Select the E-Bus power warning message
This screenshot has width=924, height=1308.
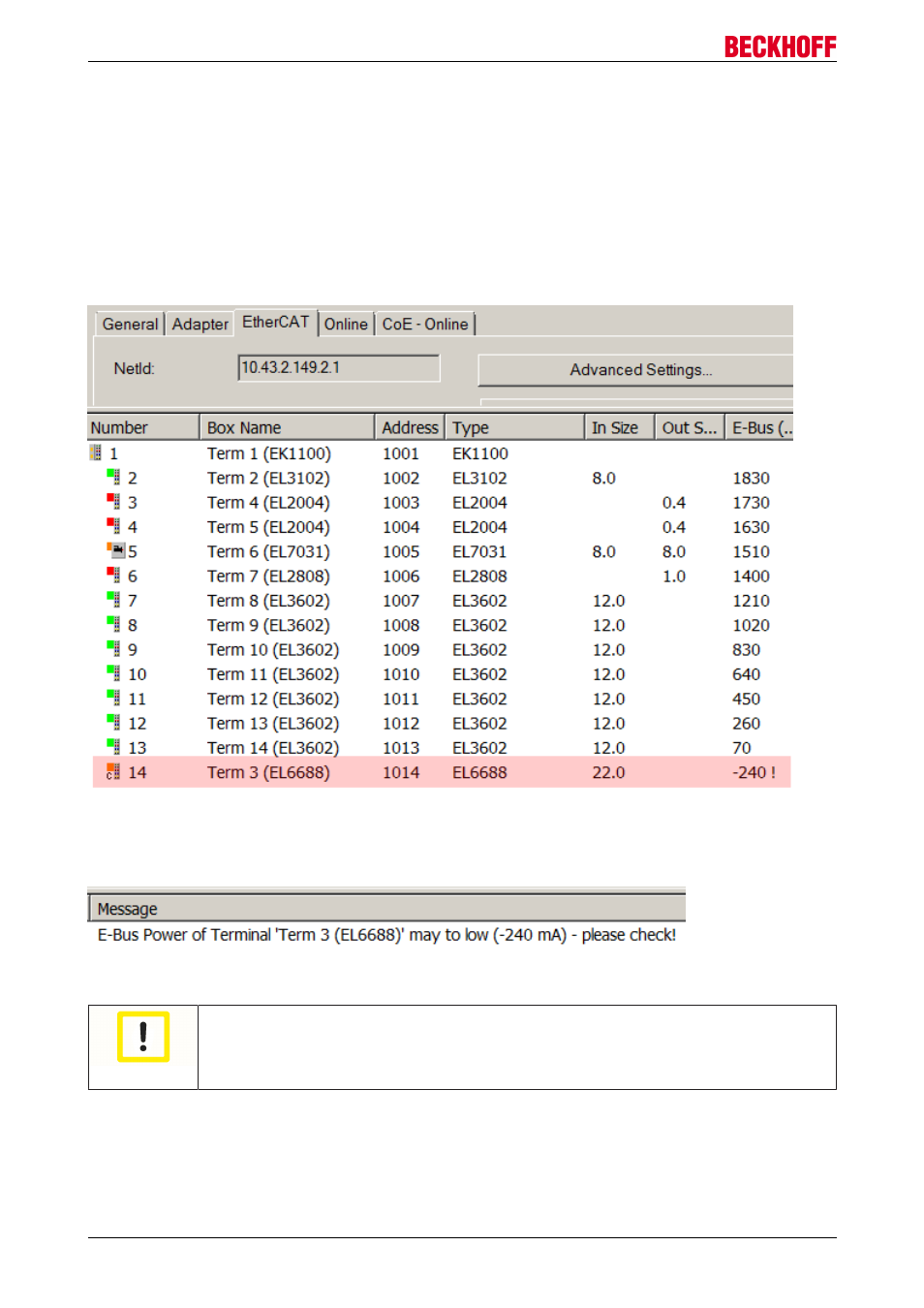(x=386, y=935)
